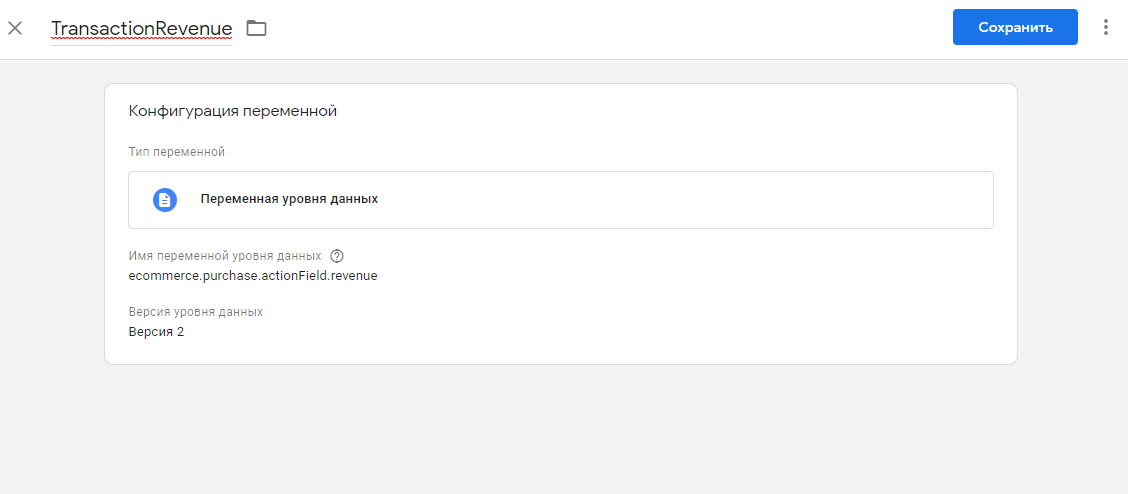Click the blue data layer variable icon
This screenshot has width=1128, height=494.
(165, 199)
